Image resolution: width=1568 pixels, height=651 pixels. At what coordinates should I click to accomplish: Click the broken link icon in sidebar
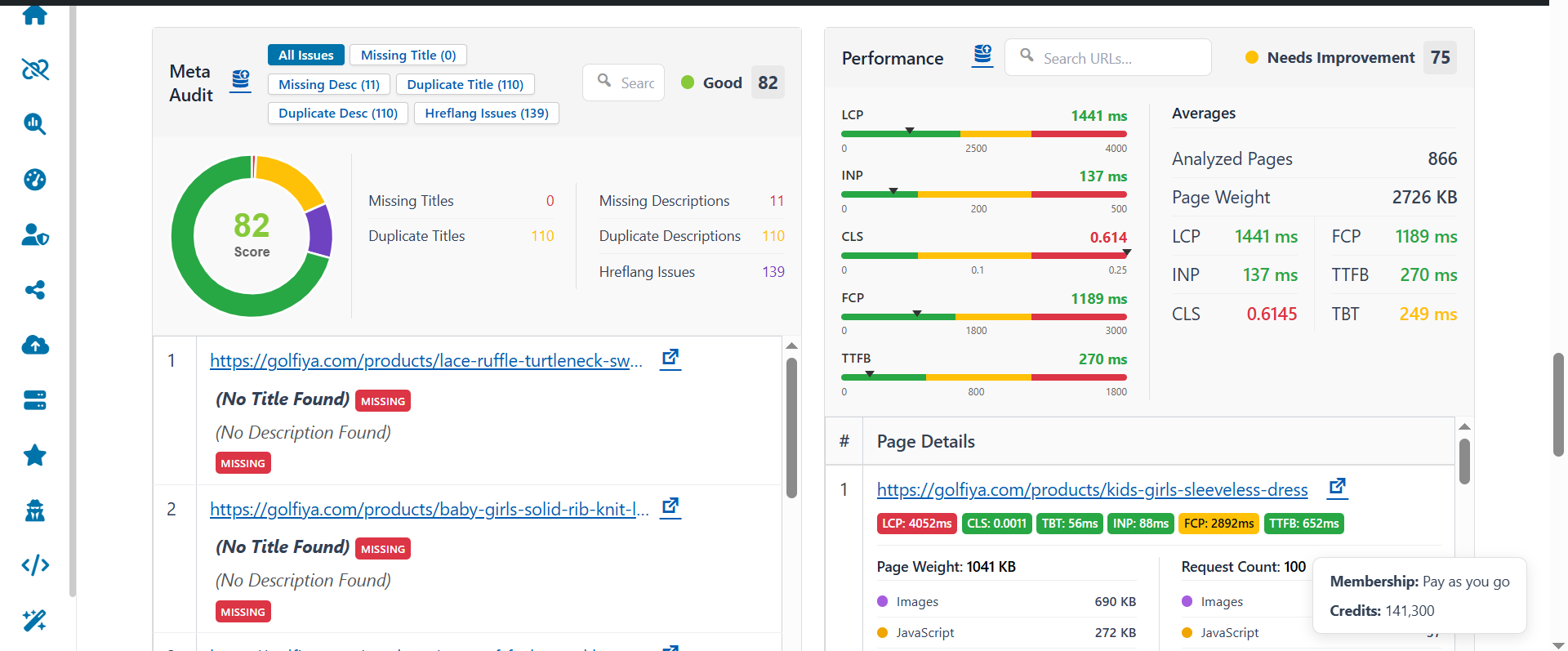(35, 69)
